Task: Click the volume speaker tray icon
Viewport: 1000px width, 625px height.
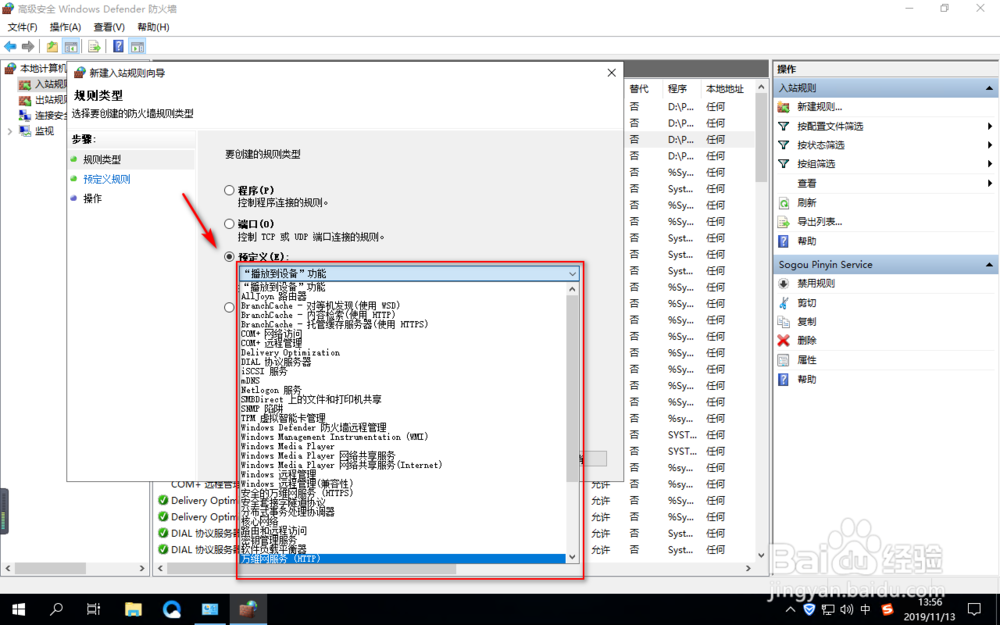Action: (847, 610)
